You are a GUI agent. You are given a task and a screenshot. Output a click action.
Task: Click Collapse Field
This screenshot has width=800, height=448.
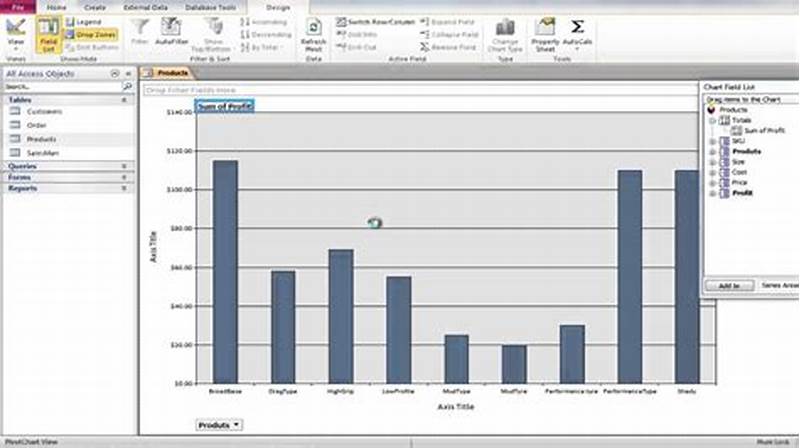[449, 35]
